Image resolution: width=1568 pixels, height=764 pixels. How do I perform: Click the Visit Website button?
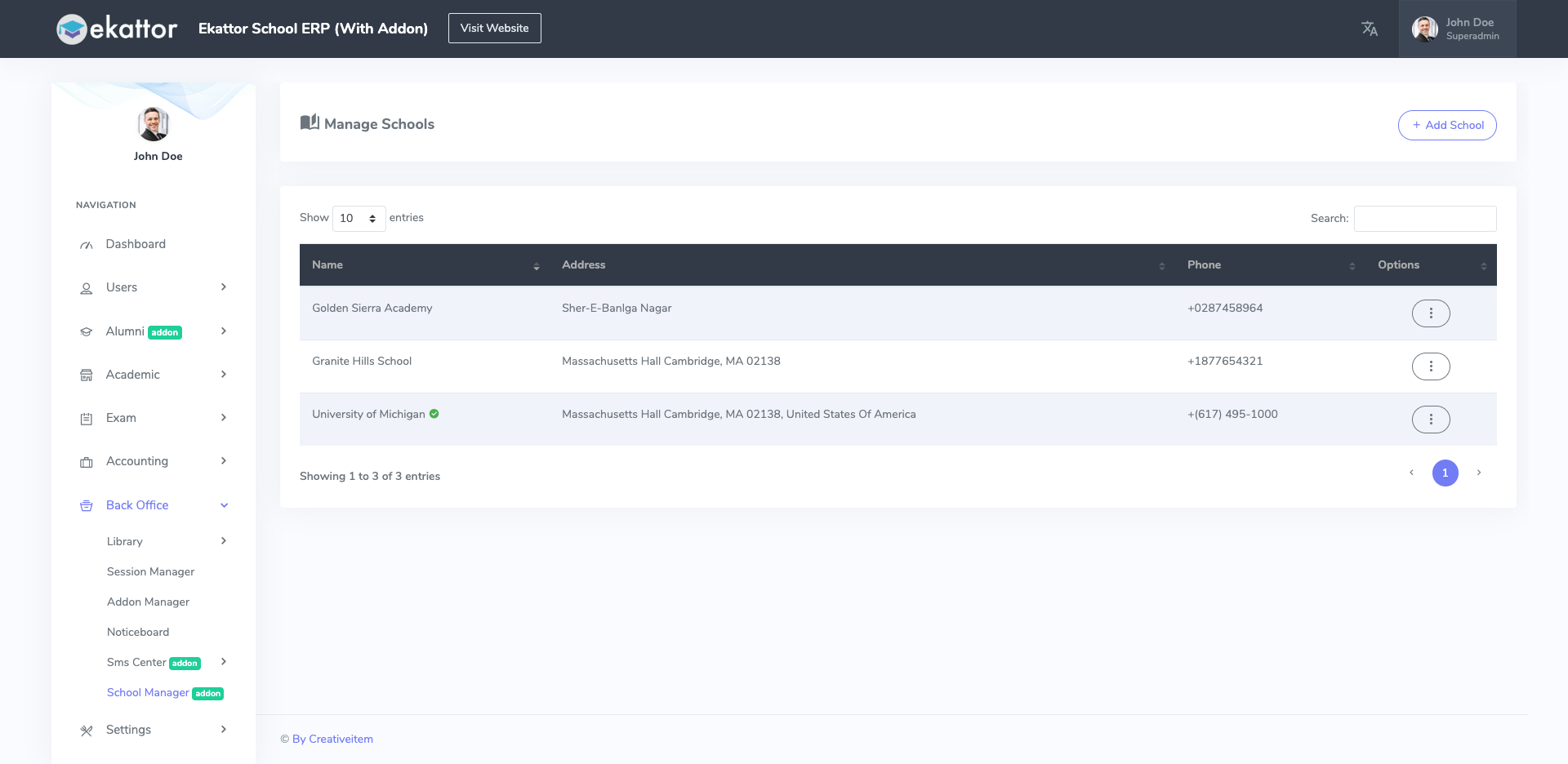point(494,28)
